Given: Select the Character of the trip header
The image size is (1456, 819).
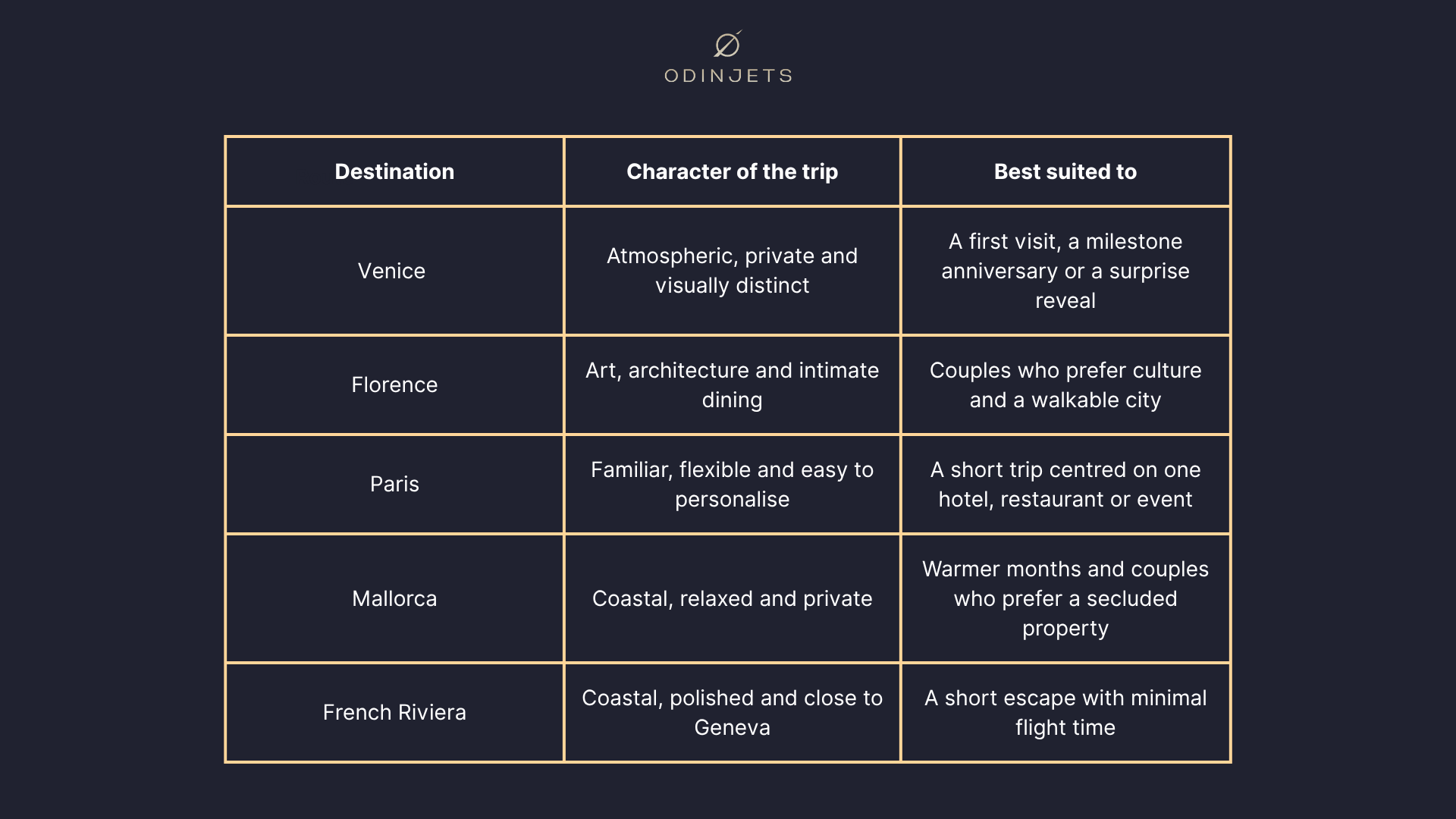Looking at the screenshot, I should click(733, 171).
